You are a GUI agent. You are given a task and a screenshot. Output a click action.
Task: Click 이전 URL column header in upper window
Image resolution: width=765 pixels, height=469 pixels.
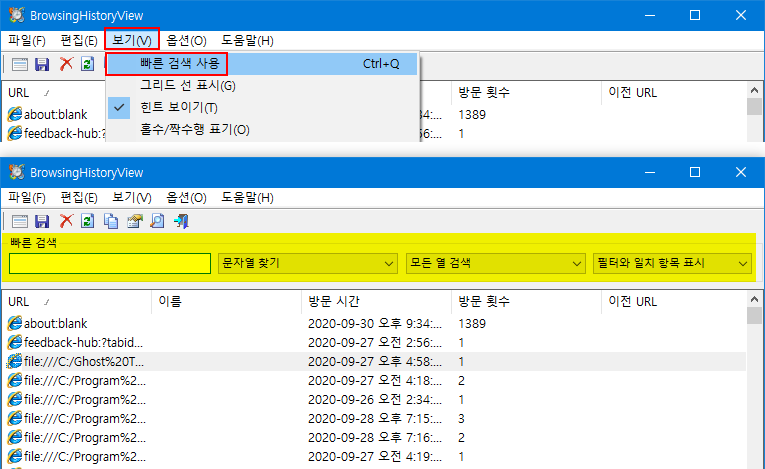(x=673, y=93)
